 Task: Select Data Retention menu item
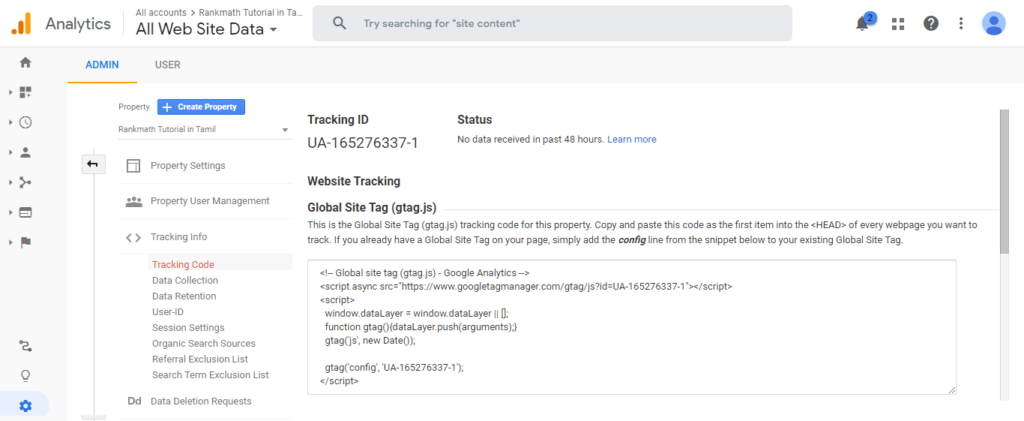(184, 296)
